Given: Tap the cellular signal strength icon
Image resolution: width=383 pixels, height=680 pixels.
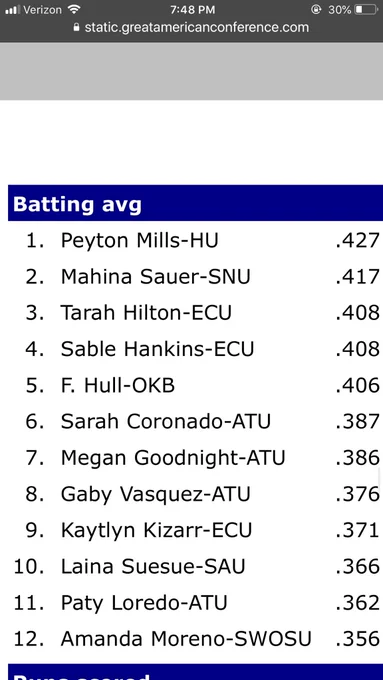Looking at the screenshot, I should click(x=13, y=10).
